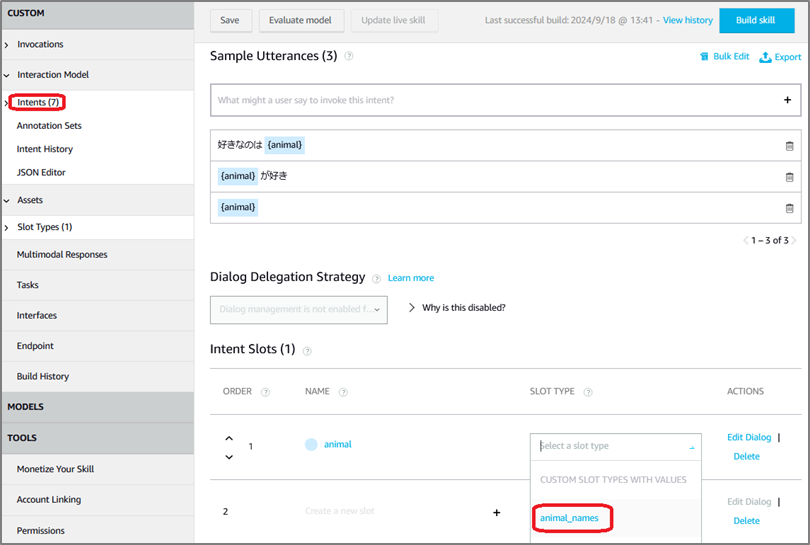This screenshot has height=545, width=810.
Task: Click the 'Select a slot type' field
Action: coord(616,446)
